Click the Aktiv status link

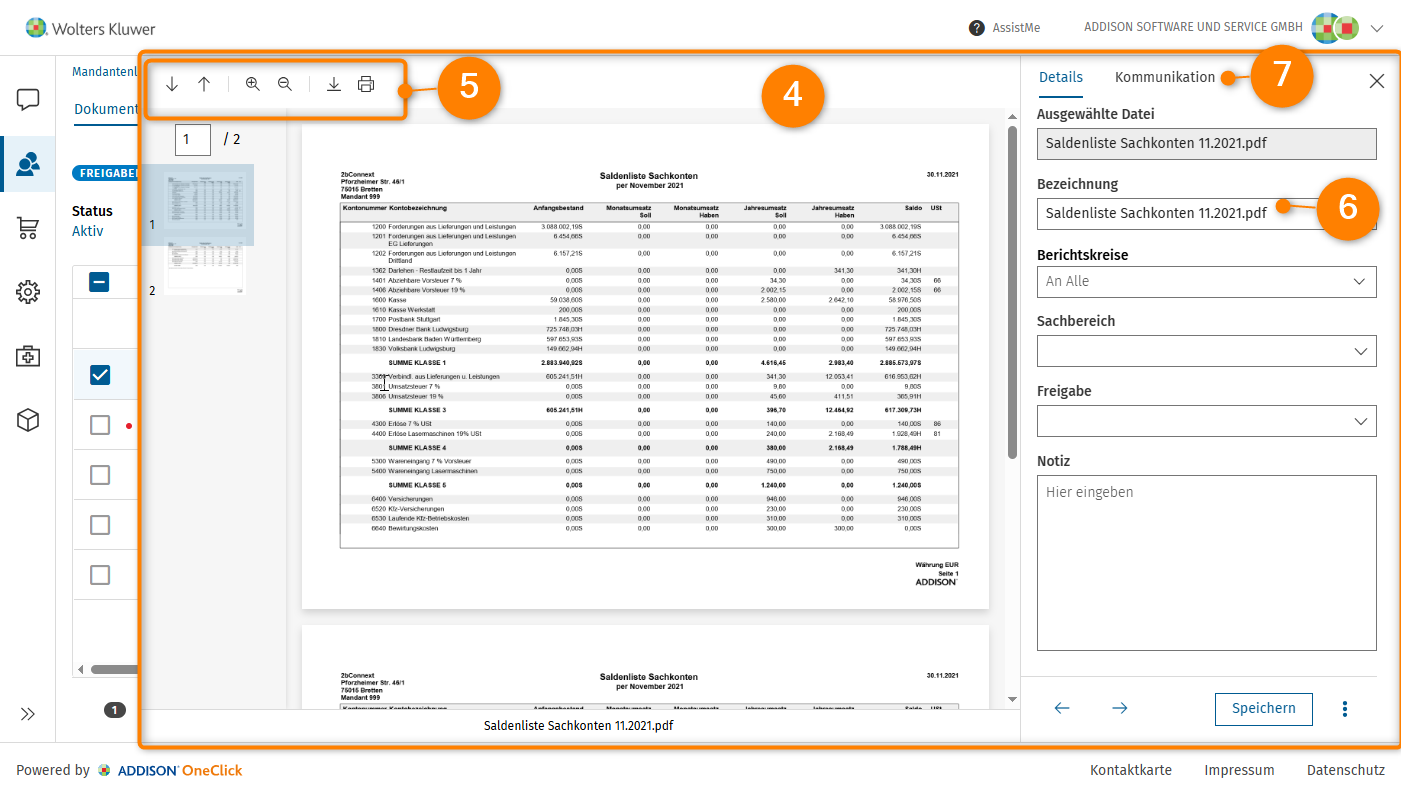pyautogui.click(x=88, y=231)
